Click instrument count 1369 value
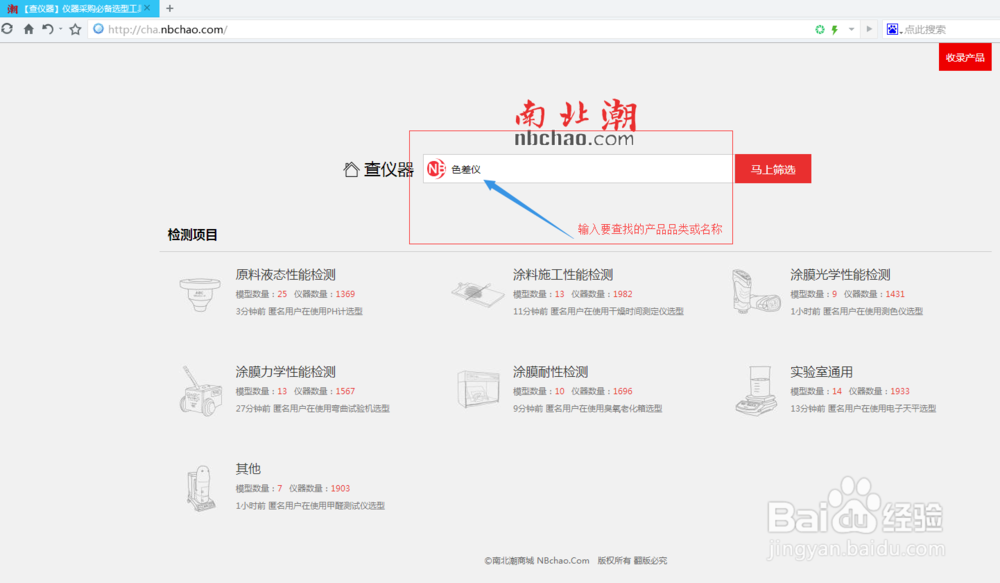Image resolution: width=1000 pixels, height=583 pixels. (x=345, y=294)
